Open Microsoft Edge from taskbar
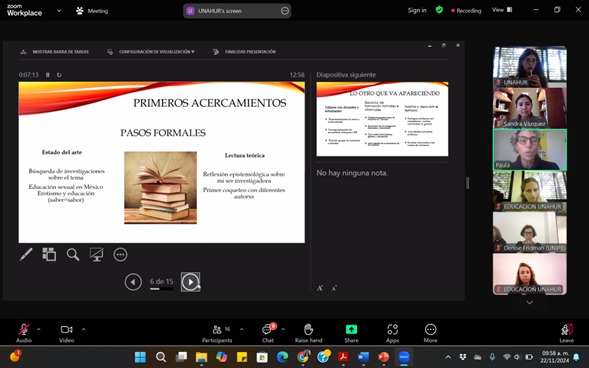The width and height of the screenshot is (589, 368). coord(282,357)
